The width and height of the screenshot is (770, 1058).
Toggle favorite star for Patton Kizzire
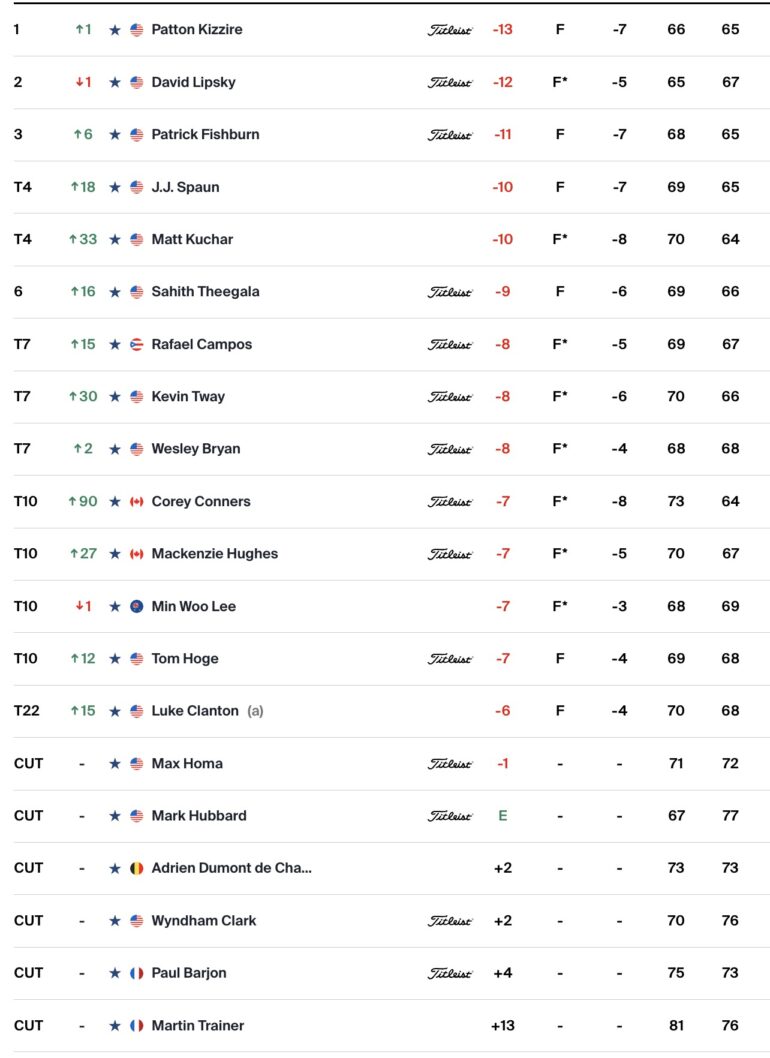click(115, 30)
